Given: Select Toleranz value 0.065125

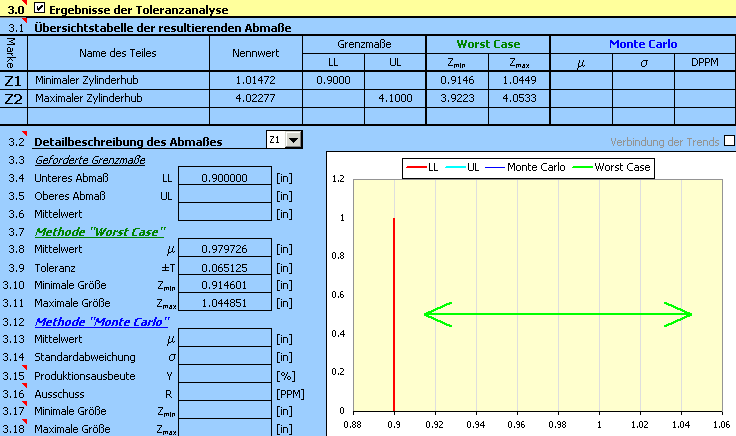Looking at the screenshot, I should [x=225, y=267].
